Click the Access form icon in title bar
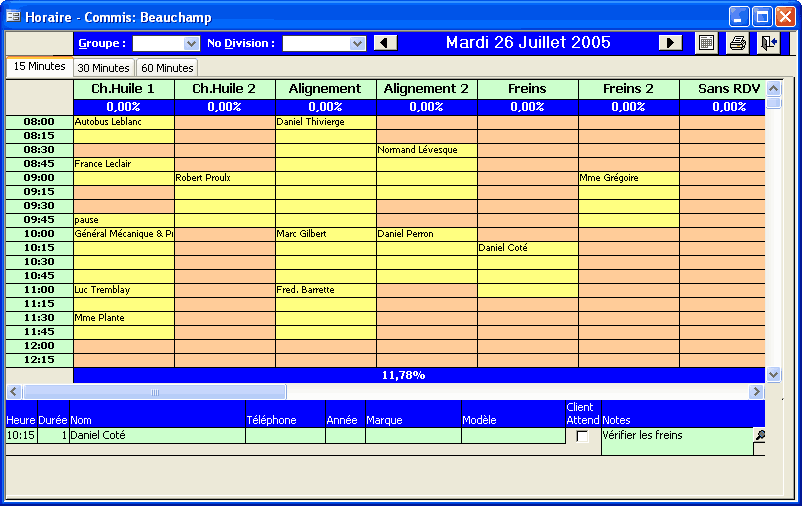 pyautogui.click(x=13, y=16)
